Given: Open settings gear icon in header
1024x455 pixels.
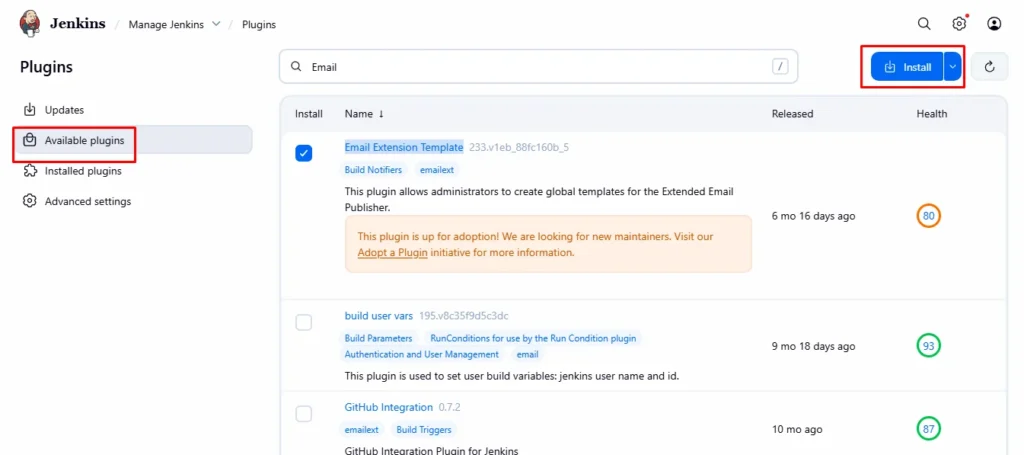Looking at the screenshot, I should (959, 23).
